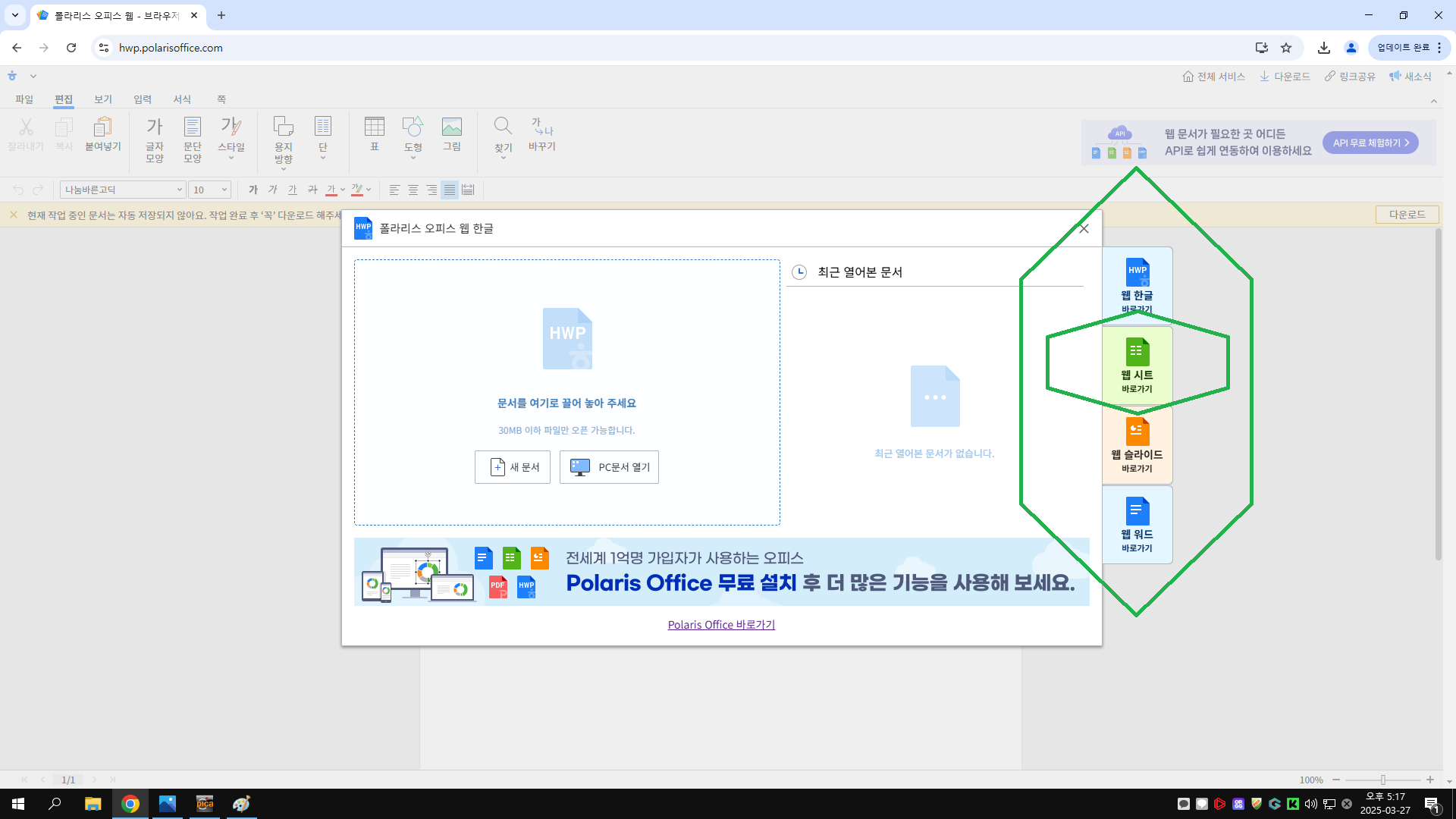Enable justify paragraph alignment
1456x819 pixels.
click(x=450, y=190)
